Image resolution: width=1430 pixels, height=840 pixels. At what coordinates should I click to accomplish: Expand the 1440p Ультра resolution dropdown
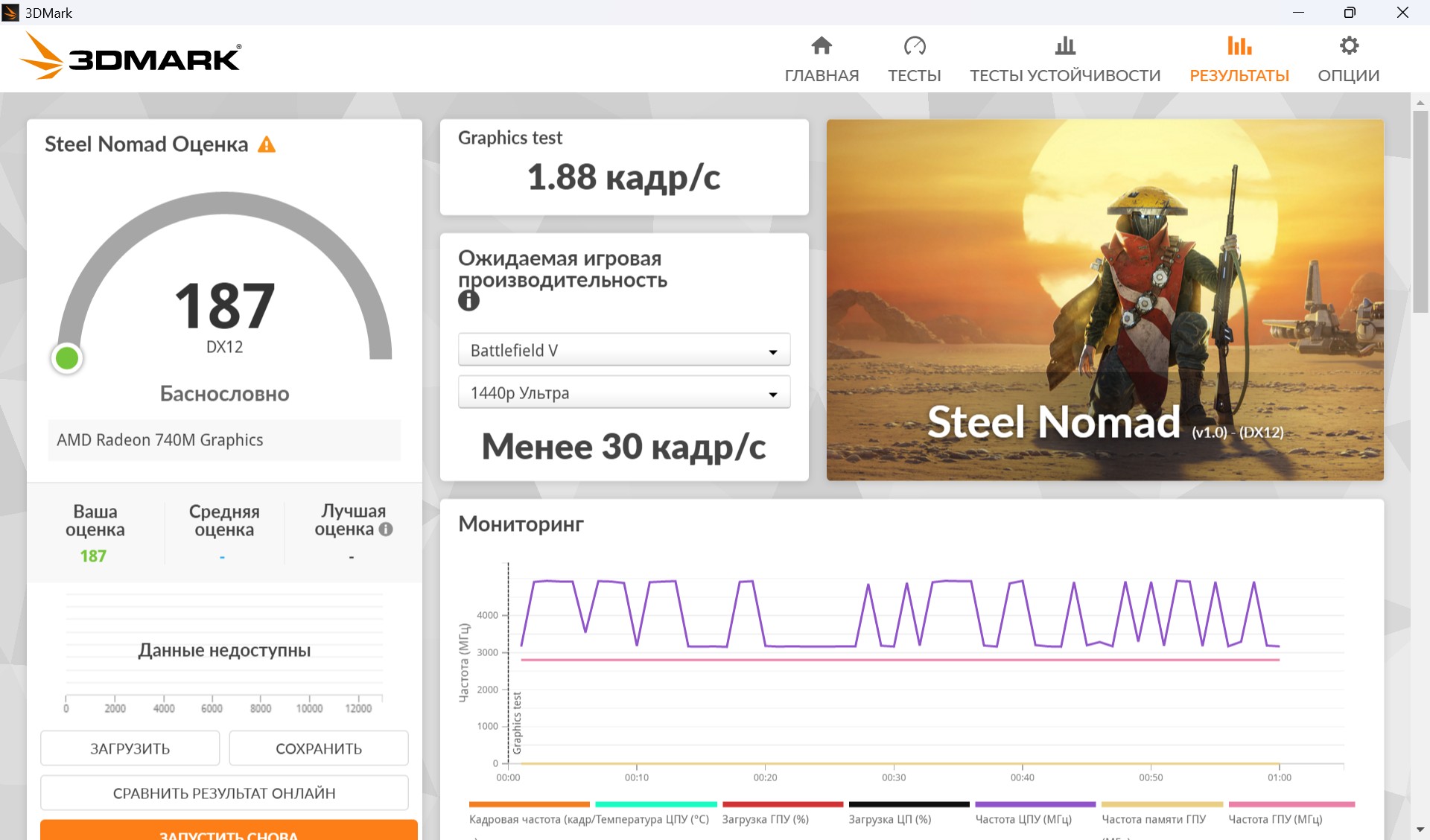pos(624,392)
